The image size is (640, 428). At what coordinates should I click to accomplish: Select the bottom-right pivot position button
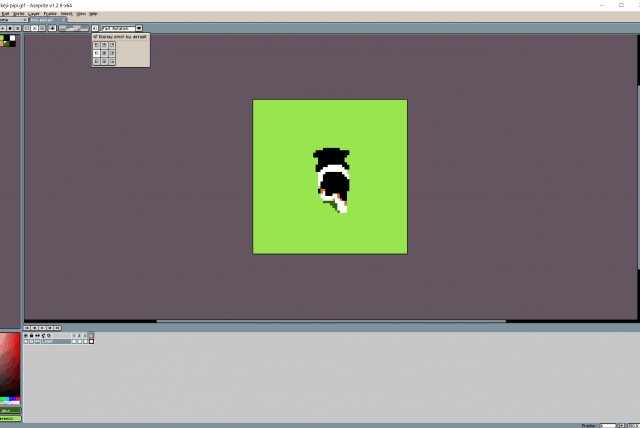(x=113, y=60)
